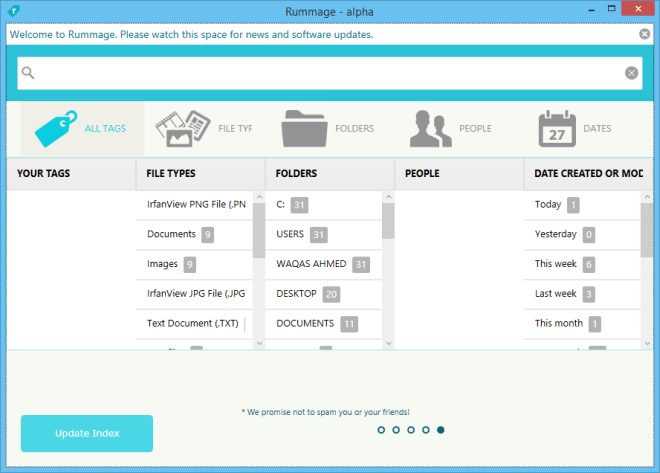
Task: Select the first page indicator dot
Action: (x=381, y=430)
